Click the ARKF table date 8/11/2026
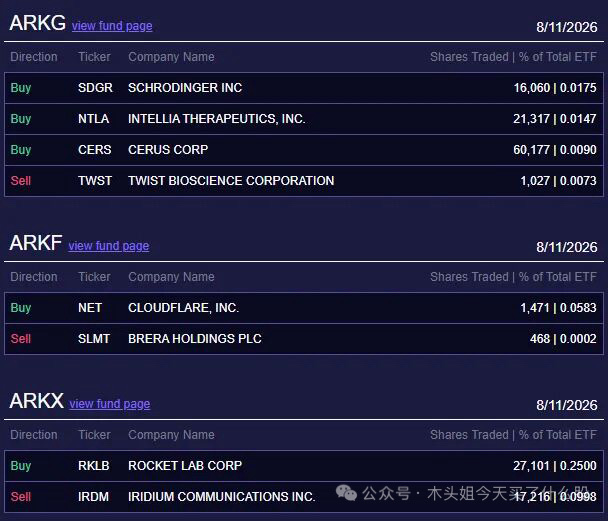The width and height of the screenshot is (608, 521). pyautogui.click(x=567, y=247)
